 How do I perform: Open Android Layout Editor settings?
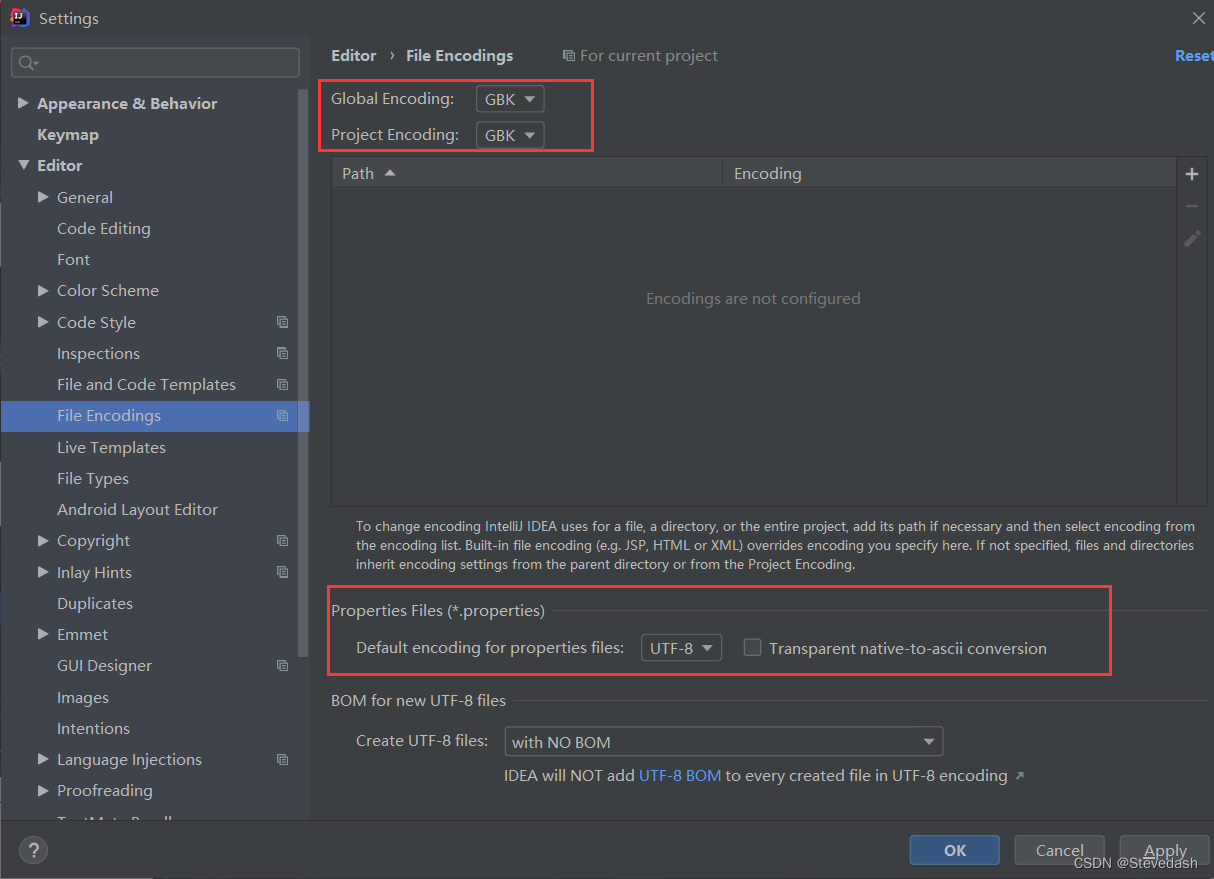click(x=137, y=509)
